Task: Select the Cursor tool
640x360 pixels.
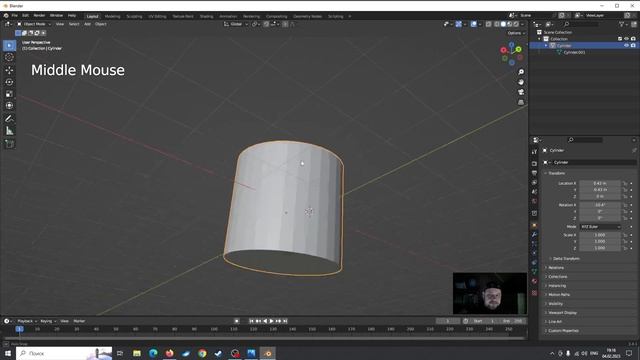Action: [9, 58]
